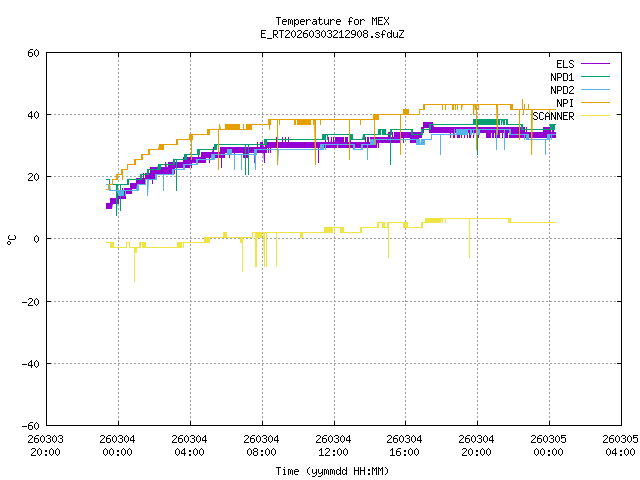Screen dimensions: 640x480
Task: Click the 0 tick on y-axis
Action: (36, 239)
